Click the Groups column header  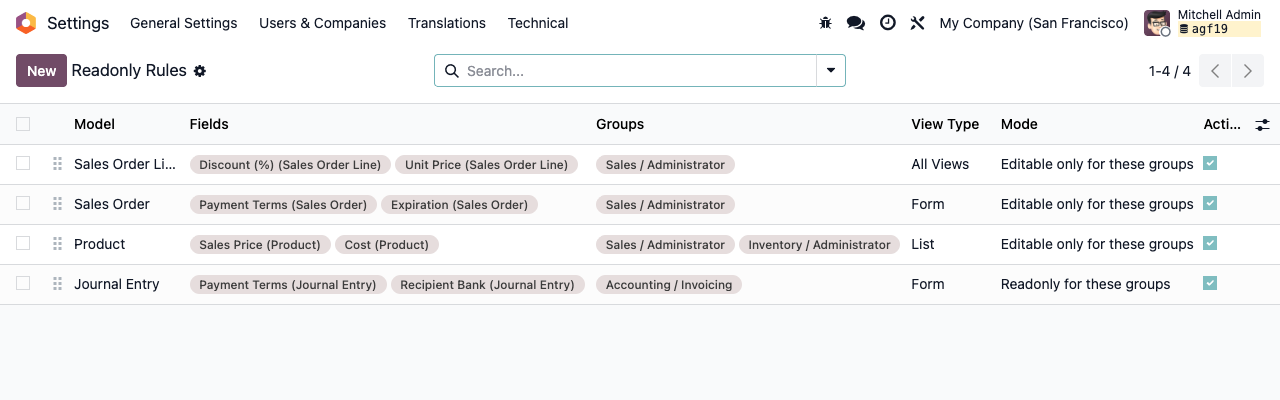coord(620,124)
